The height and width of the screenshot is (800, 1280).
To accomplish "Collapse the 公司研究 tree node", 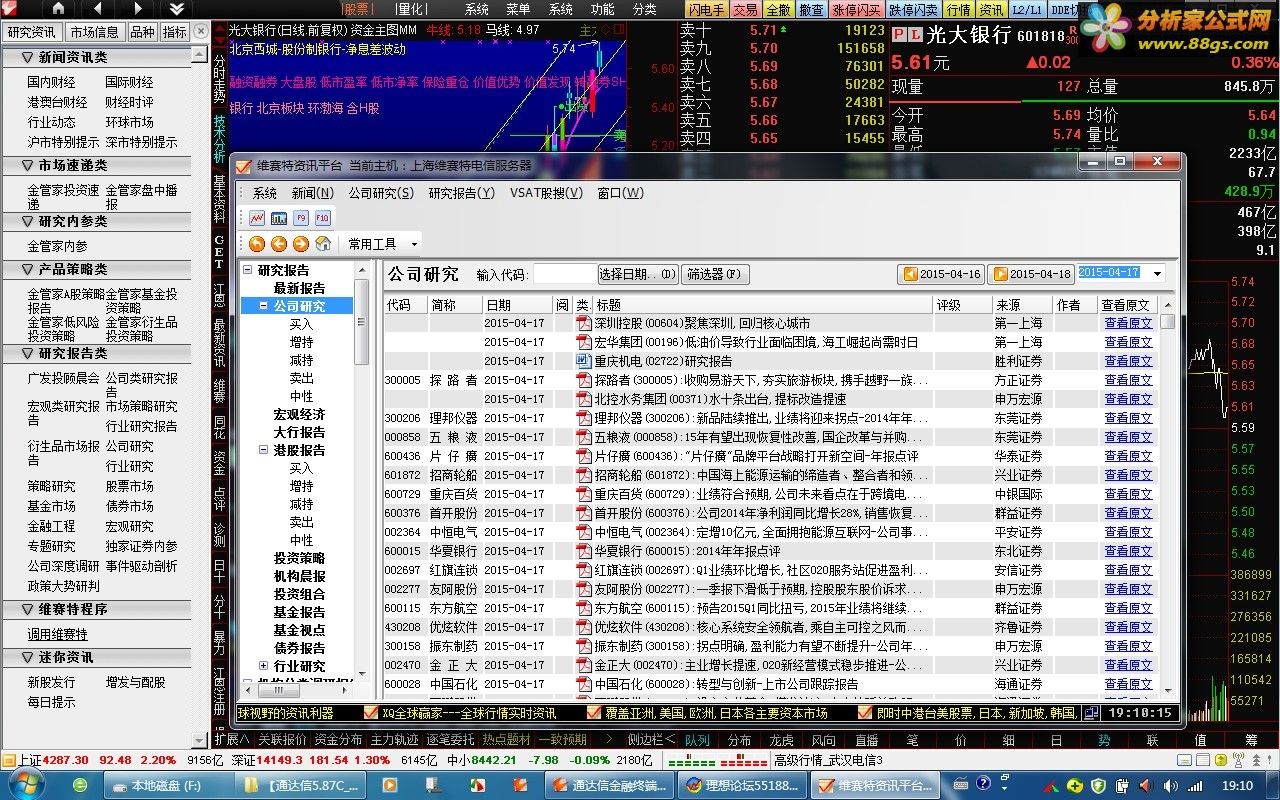I will [264, 306].
